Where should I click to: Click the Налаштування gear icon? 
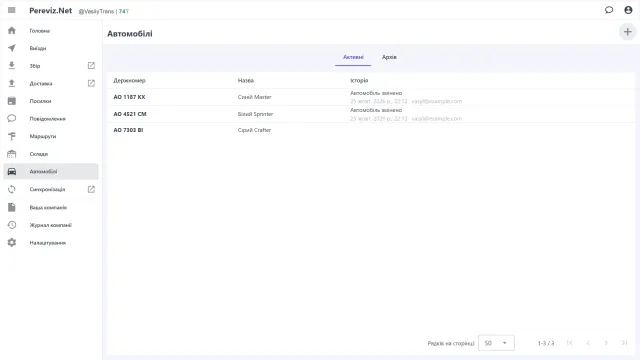[x=12, y=242]
